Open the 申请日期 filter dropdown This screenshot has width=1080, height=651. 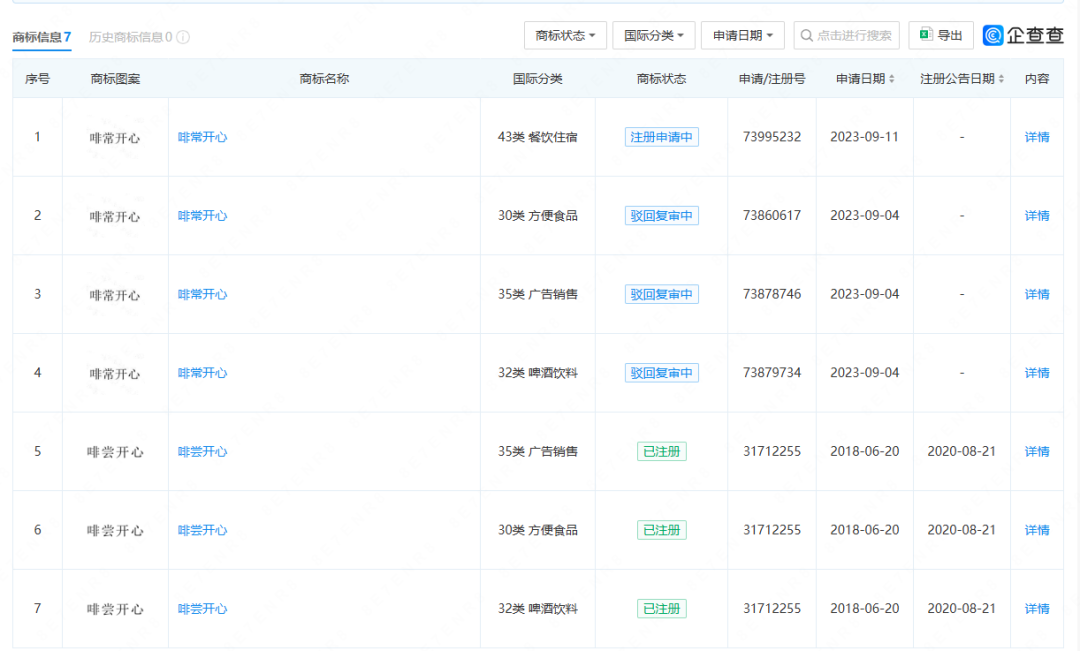point(742,35)
